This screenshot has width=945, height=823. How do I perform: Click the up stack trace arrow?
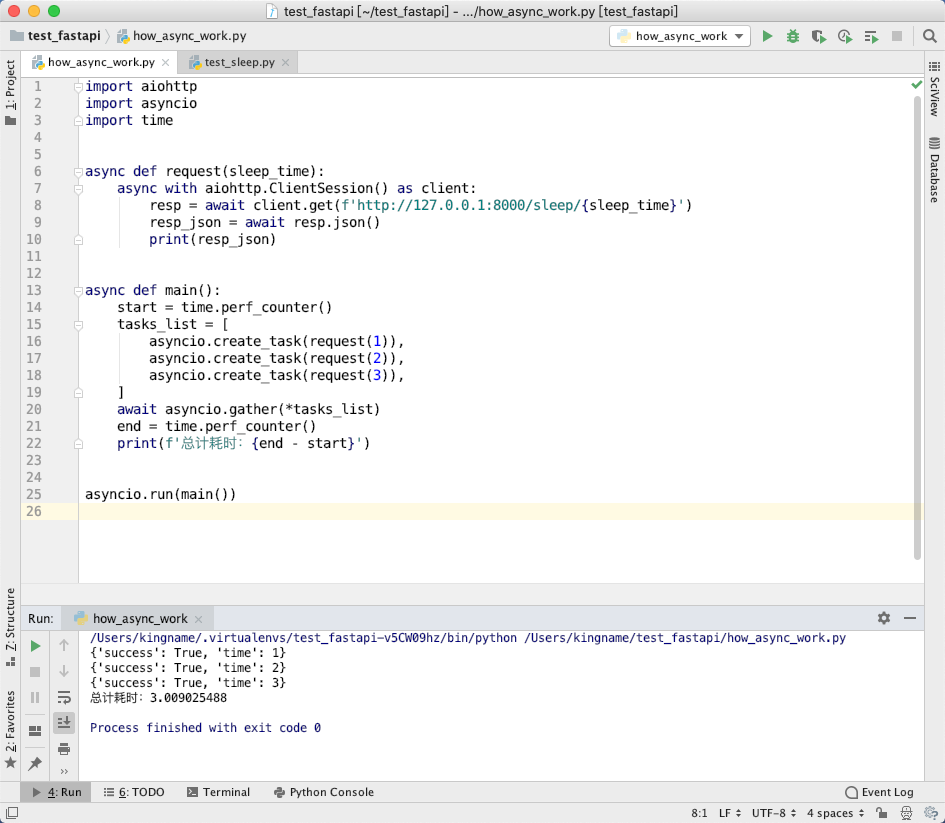[x=64, y=646]
